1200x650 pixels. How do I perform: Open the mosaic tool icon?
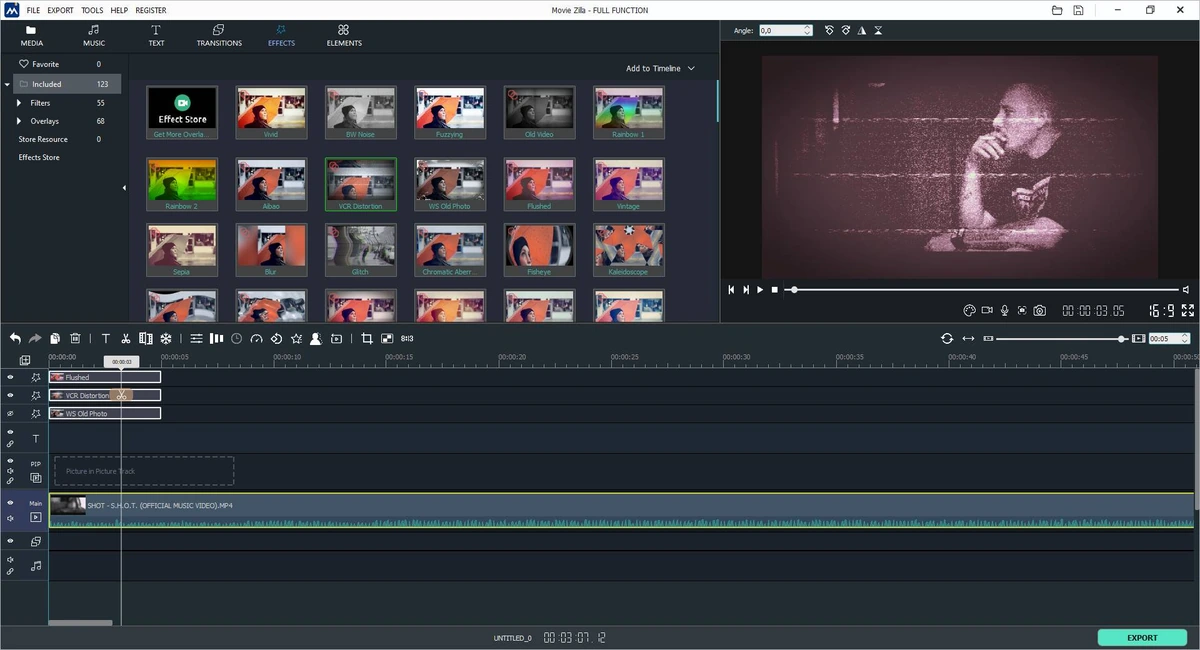(387, 339)
